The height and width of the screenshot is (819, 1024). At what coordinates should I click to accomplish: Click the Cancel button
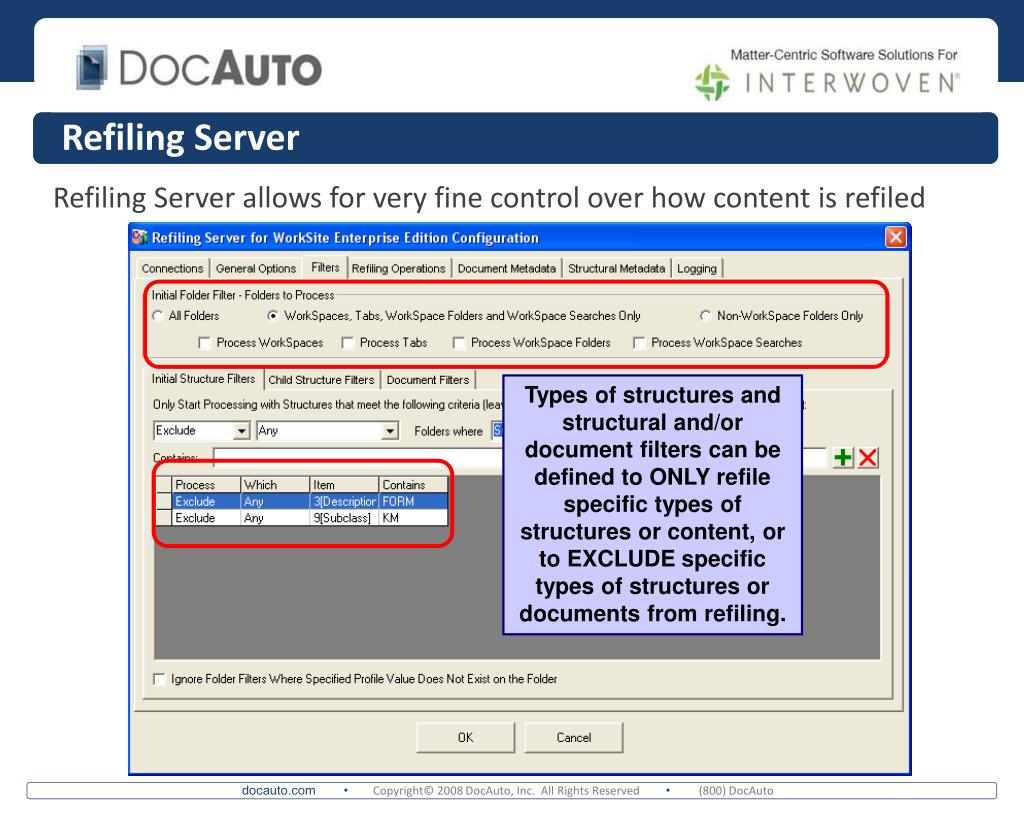coord(573,737)
